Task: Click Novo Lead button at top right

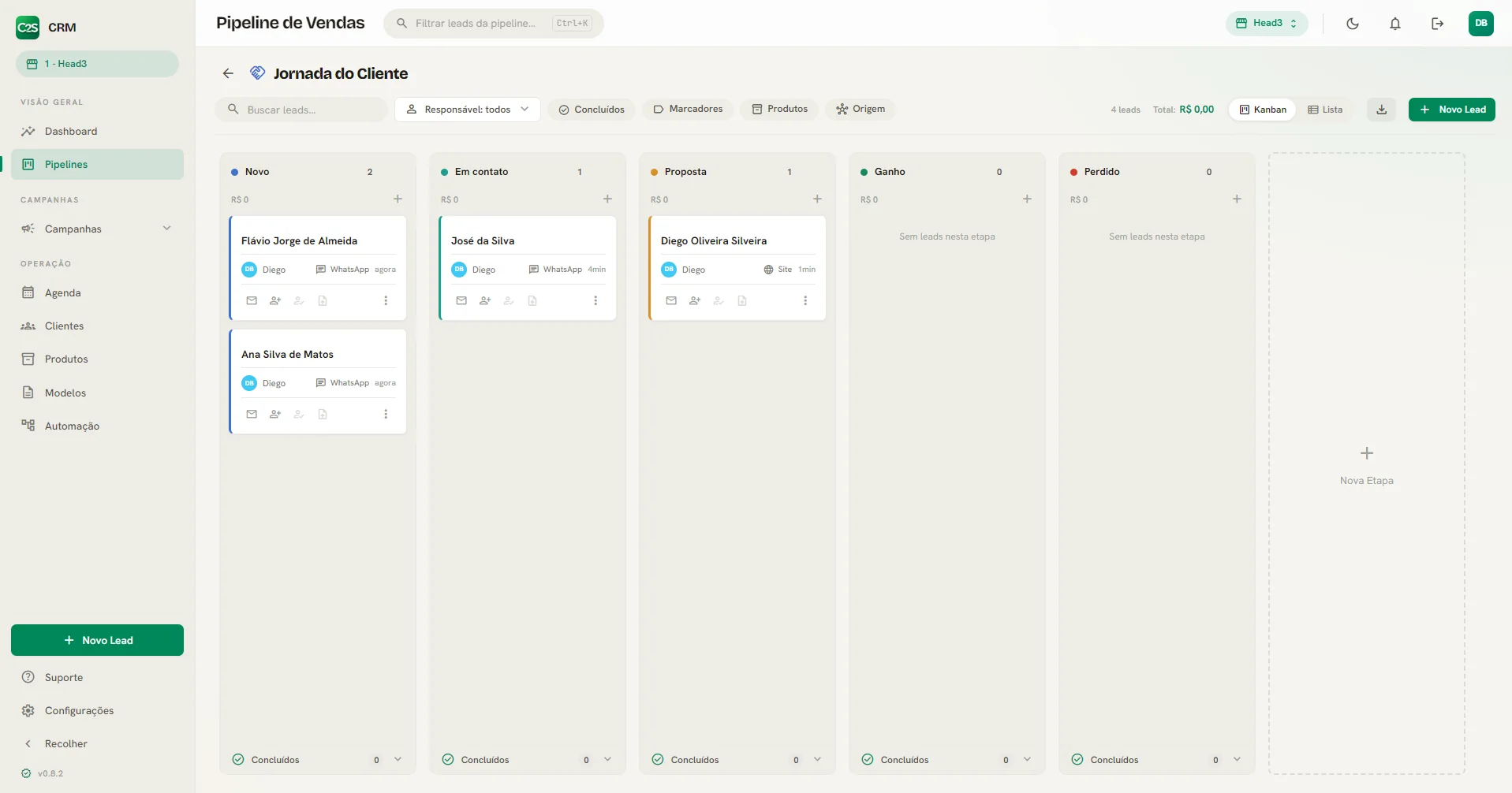Action: pyautogui.click(x=1452, y=110)
